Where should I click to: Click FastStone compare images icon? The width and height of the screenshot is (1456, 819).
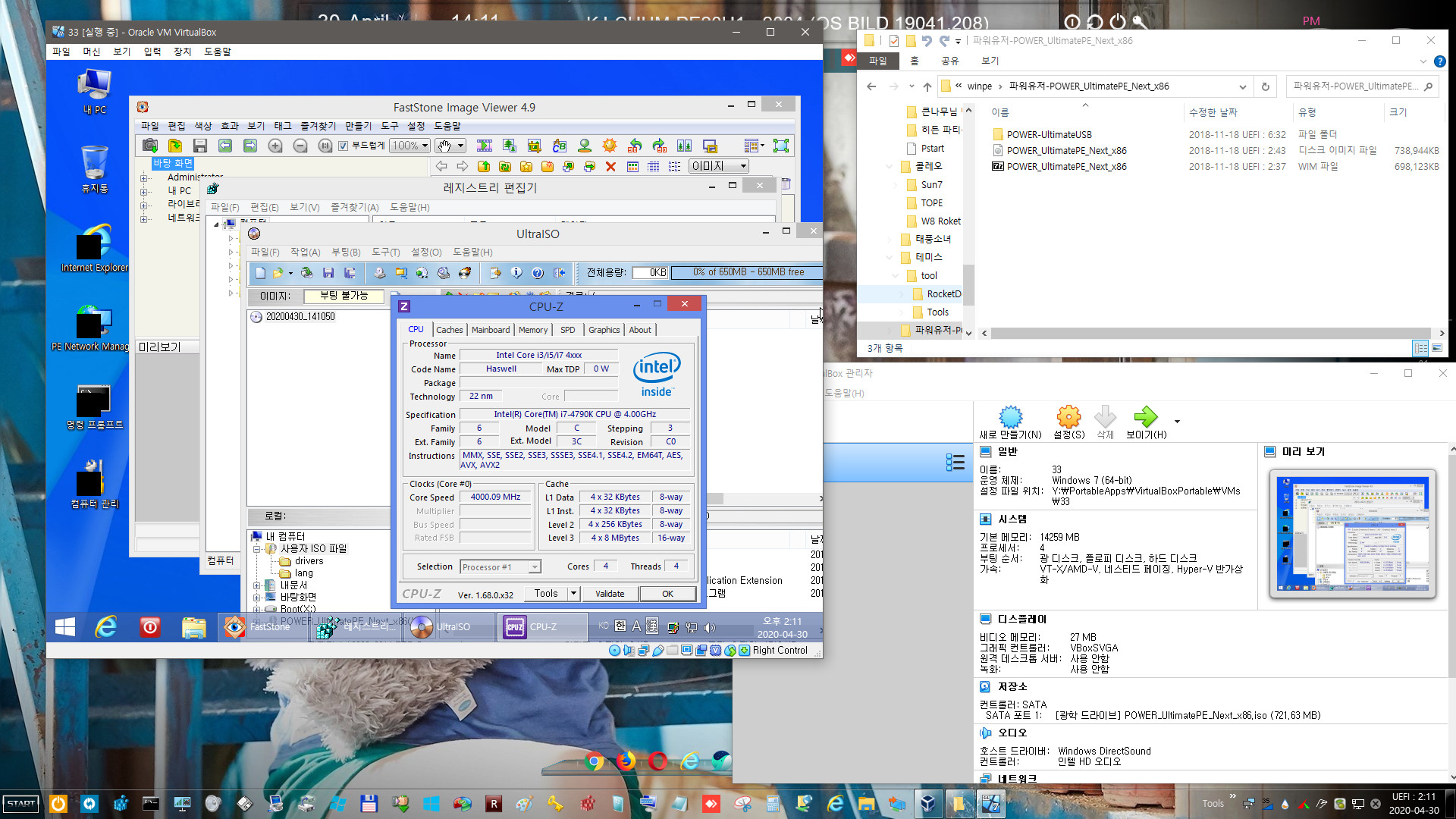pyautogui.click(x=685, y=146)
